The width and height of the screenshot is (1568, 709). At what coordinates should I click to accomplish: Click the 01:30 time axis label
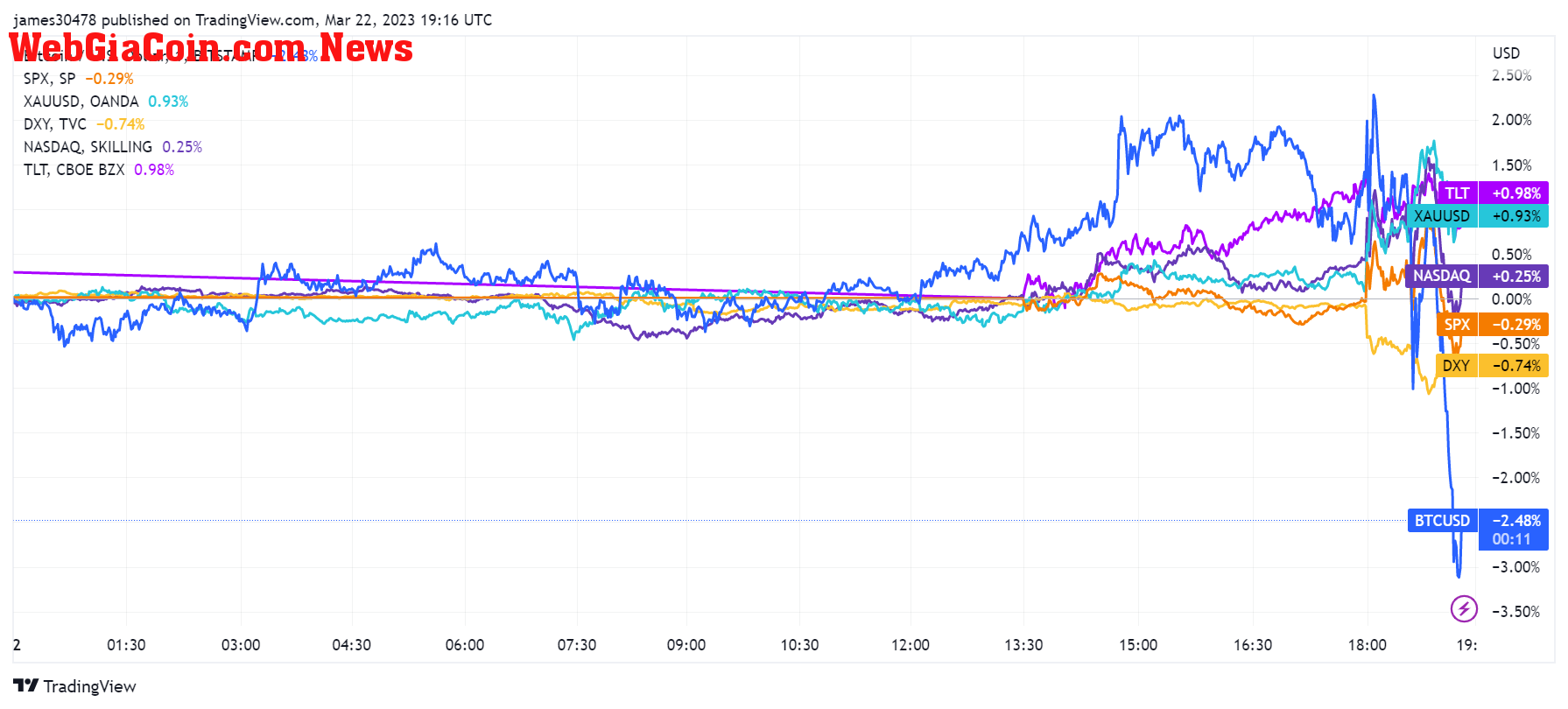126,645
